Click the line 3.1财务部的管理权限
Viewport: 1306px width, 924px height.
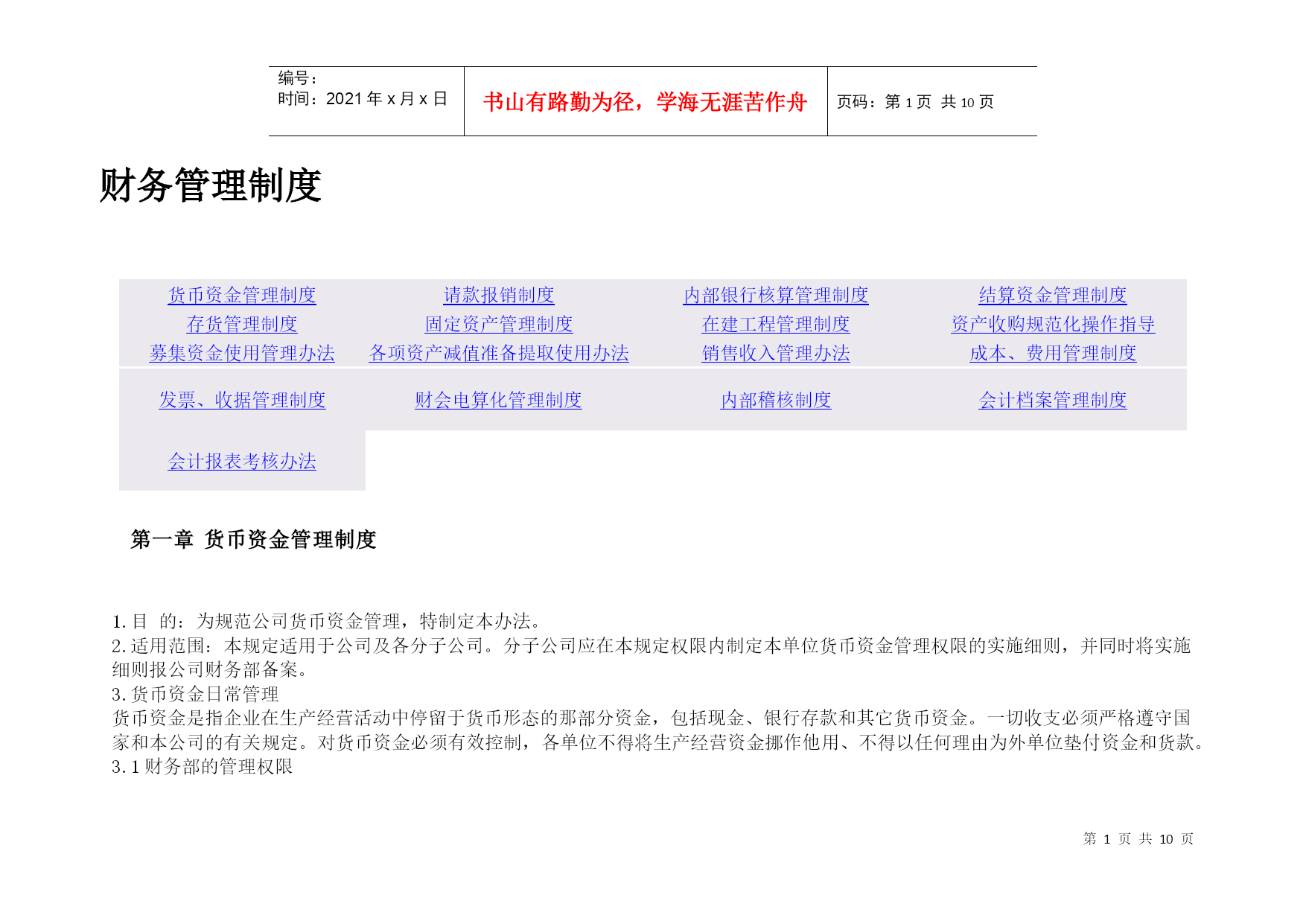(x=203, y=767)
